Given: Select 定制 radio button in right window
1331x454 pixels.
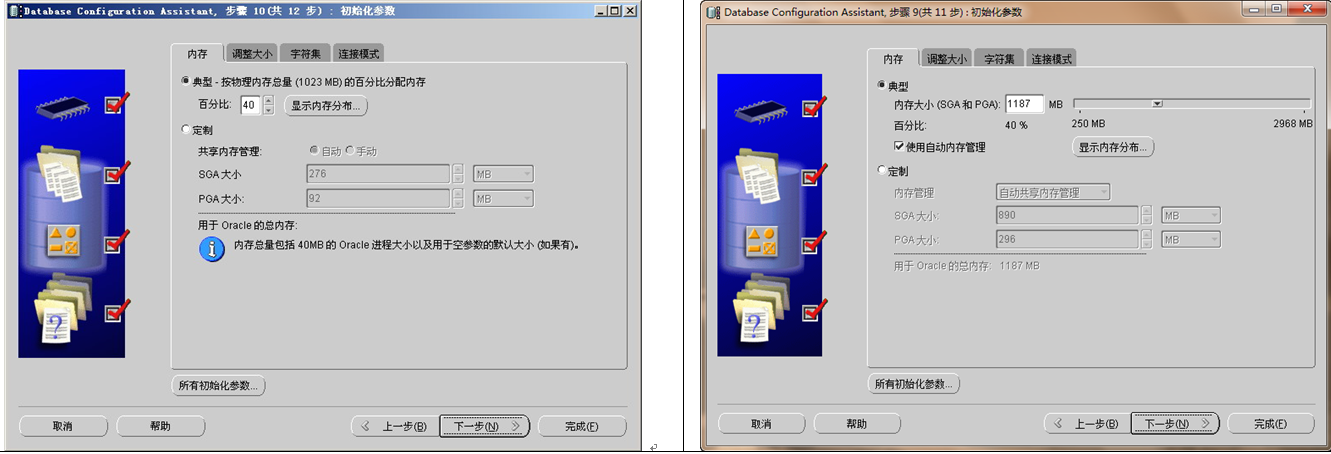Looking at the screenshot, I should (x=881, y=171).
